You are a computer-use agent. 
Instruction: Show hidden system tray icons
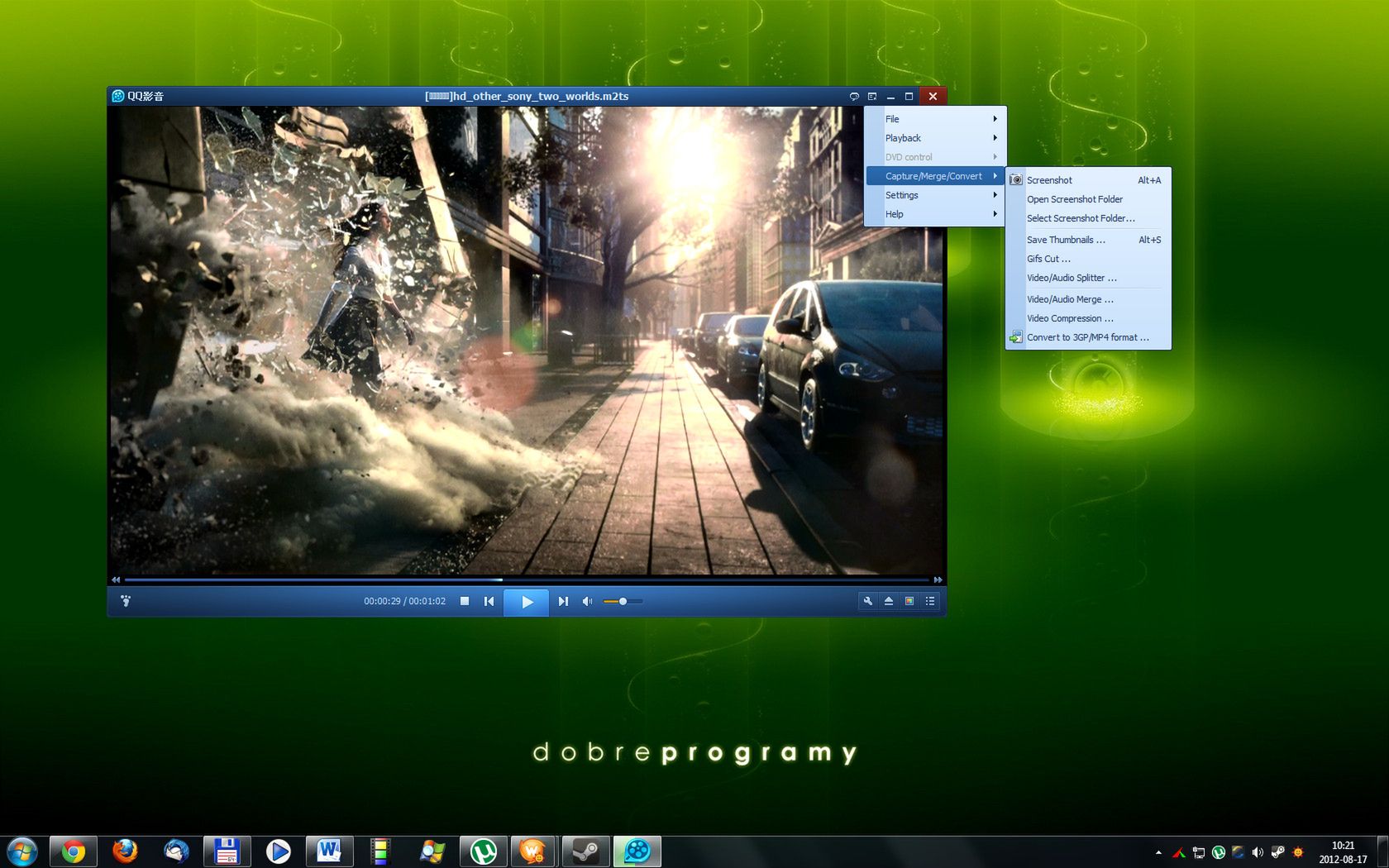[1158, 852]
